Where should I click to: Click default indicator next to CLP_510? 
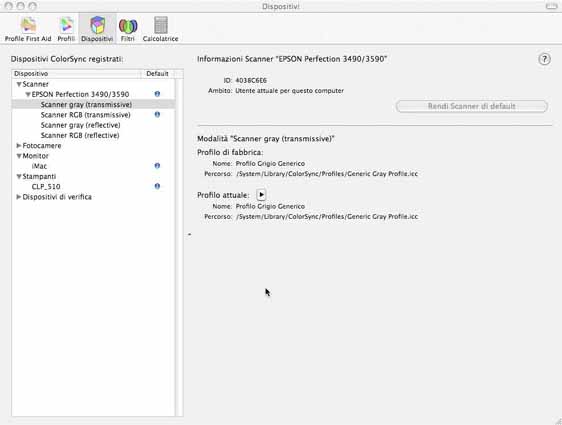(x=157, y=186)
